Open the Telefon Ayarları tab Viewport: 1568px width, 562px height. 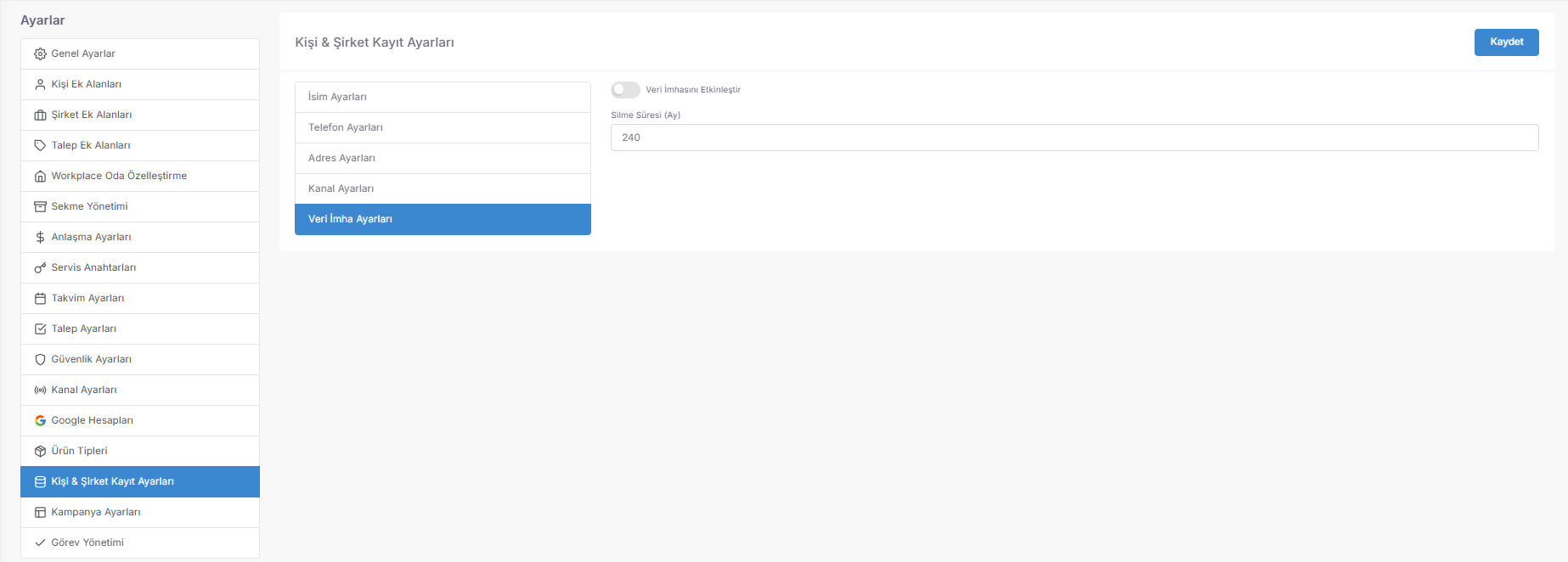443,127
